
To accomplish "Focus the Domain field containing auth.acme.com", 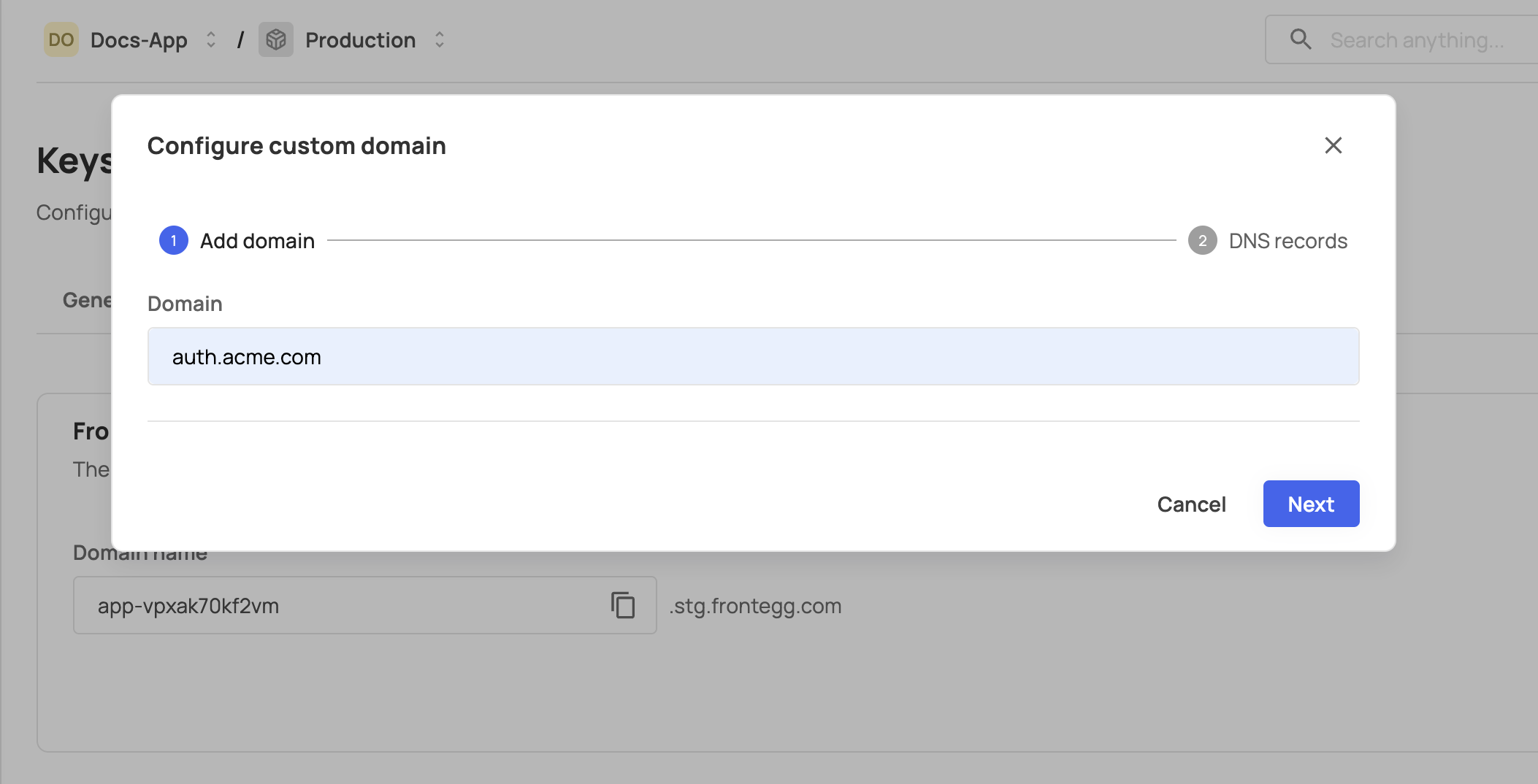I will point(753,356).
